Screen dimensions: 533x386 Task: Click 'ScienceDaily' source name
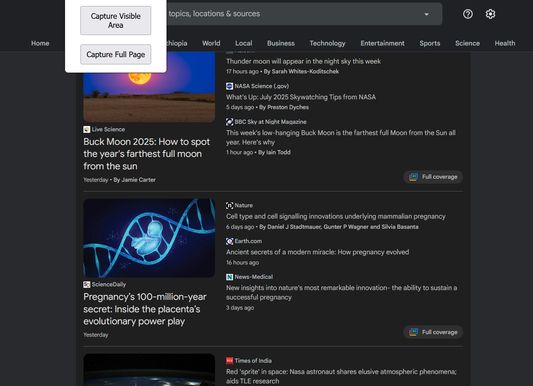(x=109, y=284)
